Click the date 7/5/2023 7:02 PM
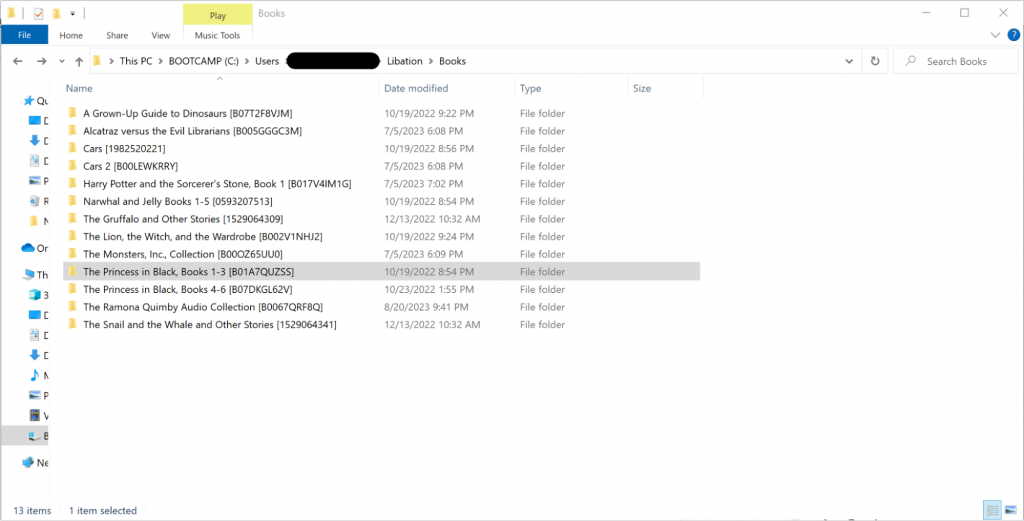Screen dimensions: 1024x521 pos(424,183)
